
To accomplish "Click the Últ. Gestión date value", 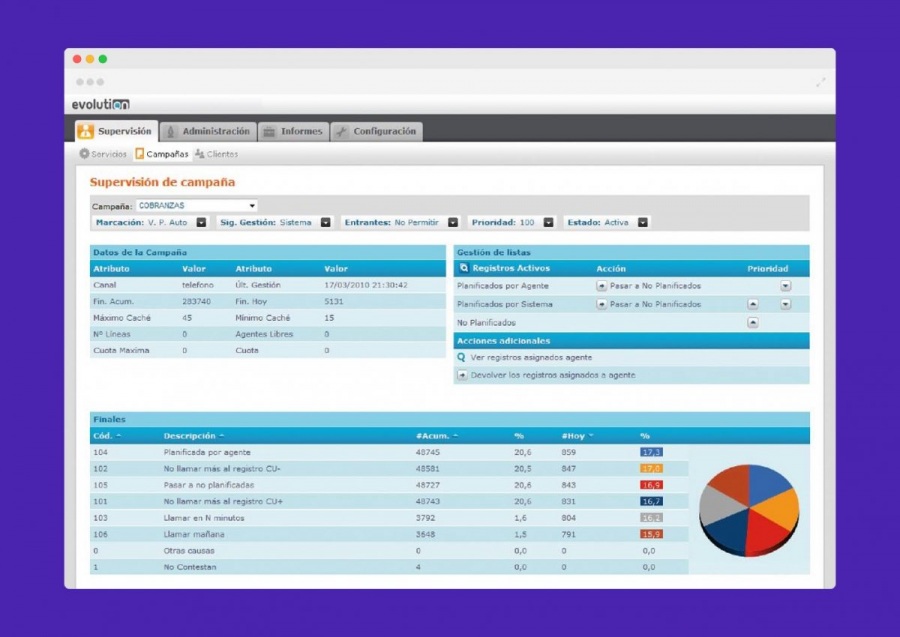I will [x=366, y=285].
